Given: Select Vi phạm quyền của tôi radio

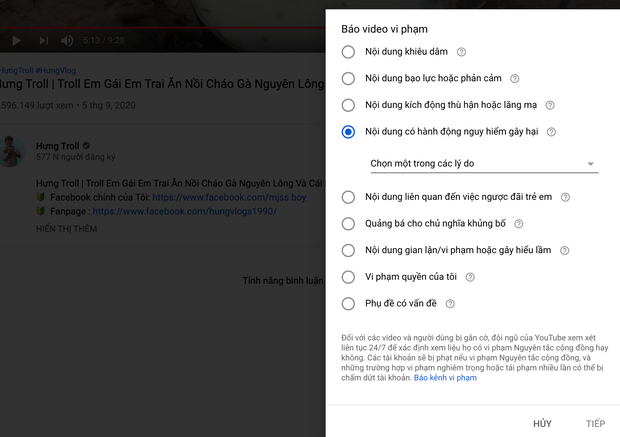Looking at the screenshot, I should click(348, 277).
